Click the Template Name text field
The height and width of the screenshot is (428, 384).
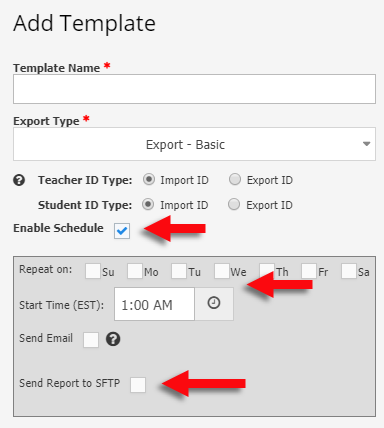point(194,89)
